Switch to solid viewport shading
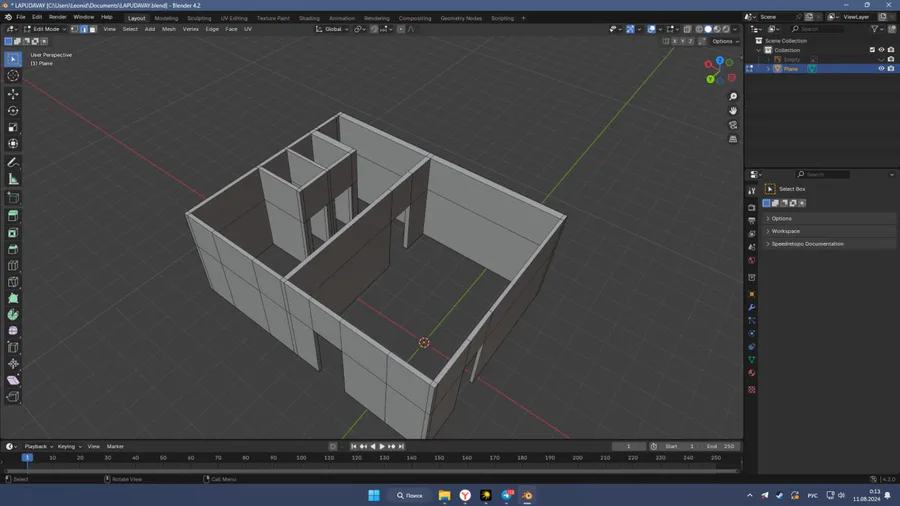The width and height of the screenshot is (900, 506). click(708, 29)
